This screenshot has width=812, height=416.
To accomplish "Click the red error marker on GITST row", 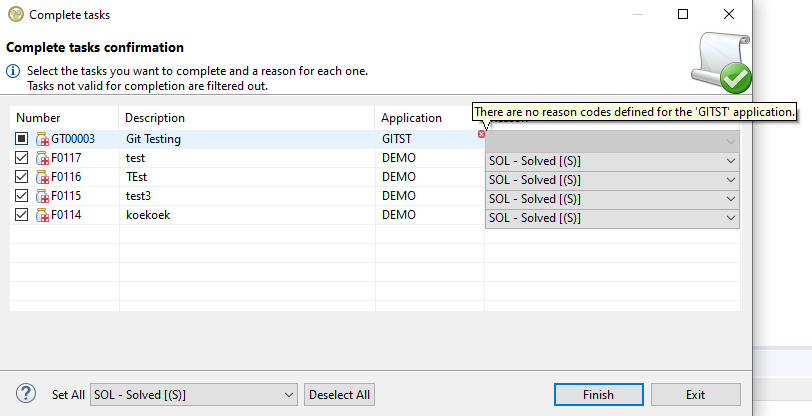I will pyautogui.click(x=481, y=134).
